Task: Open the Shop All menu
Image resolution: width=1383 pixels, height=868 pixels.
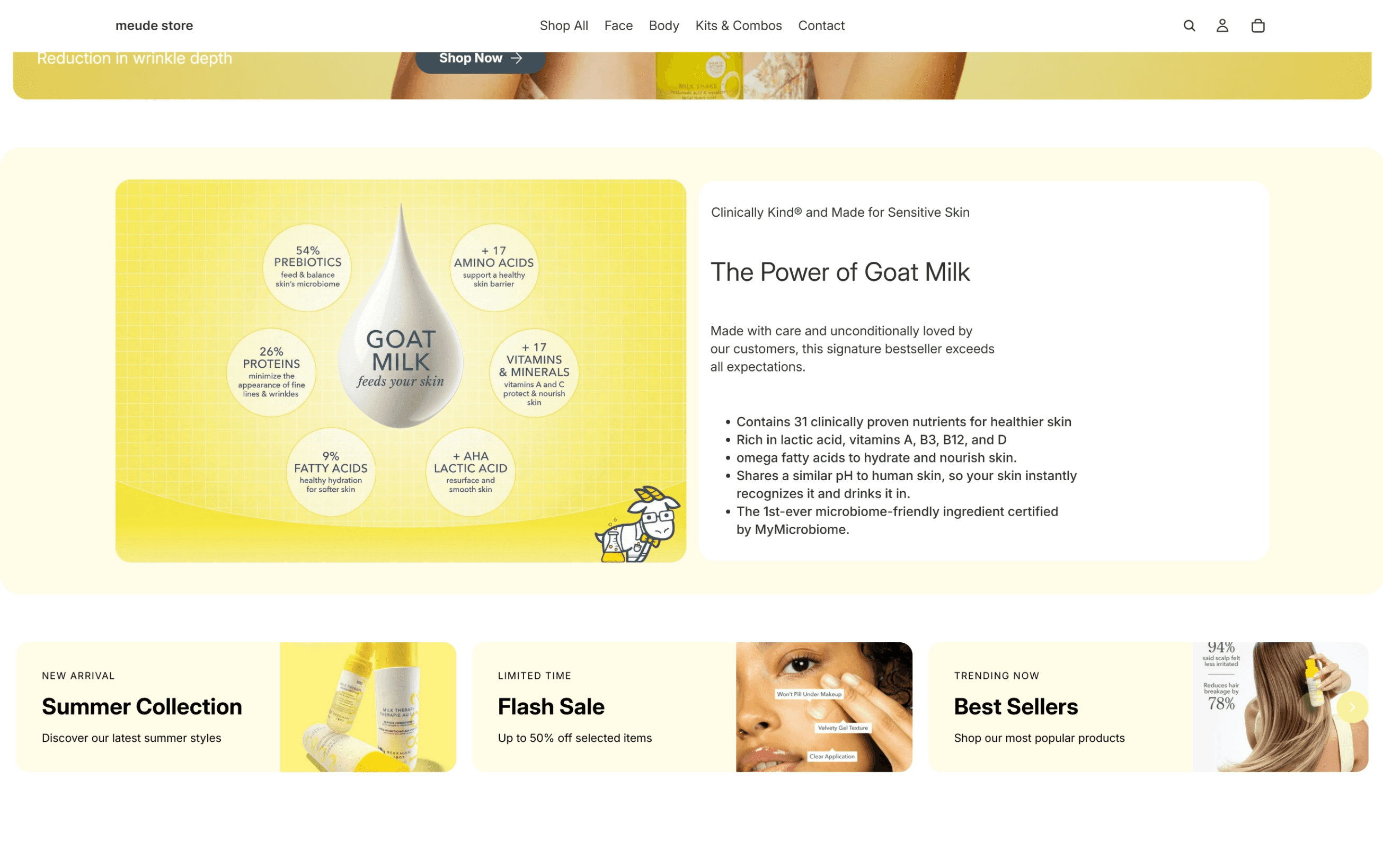Action: pos(563,26)
